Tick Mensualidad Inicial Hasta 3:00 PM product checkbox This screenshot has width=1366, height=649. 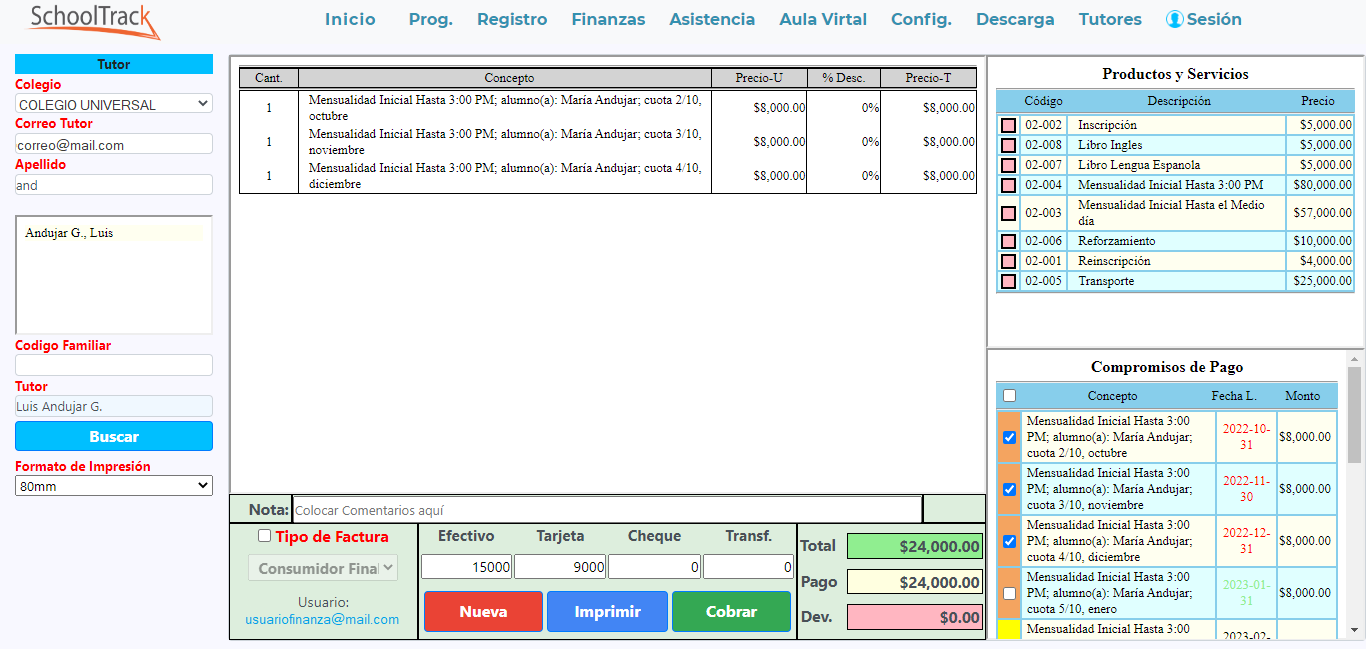(x=1008, y=185)
